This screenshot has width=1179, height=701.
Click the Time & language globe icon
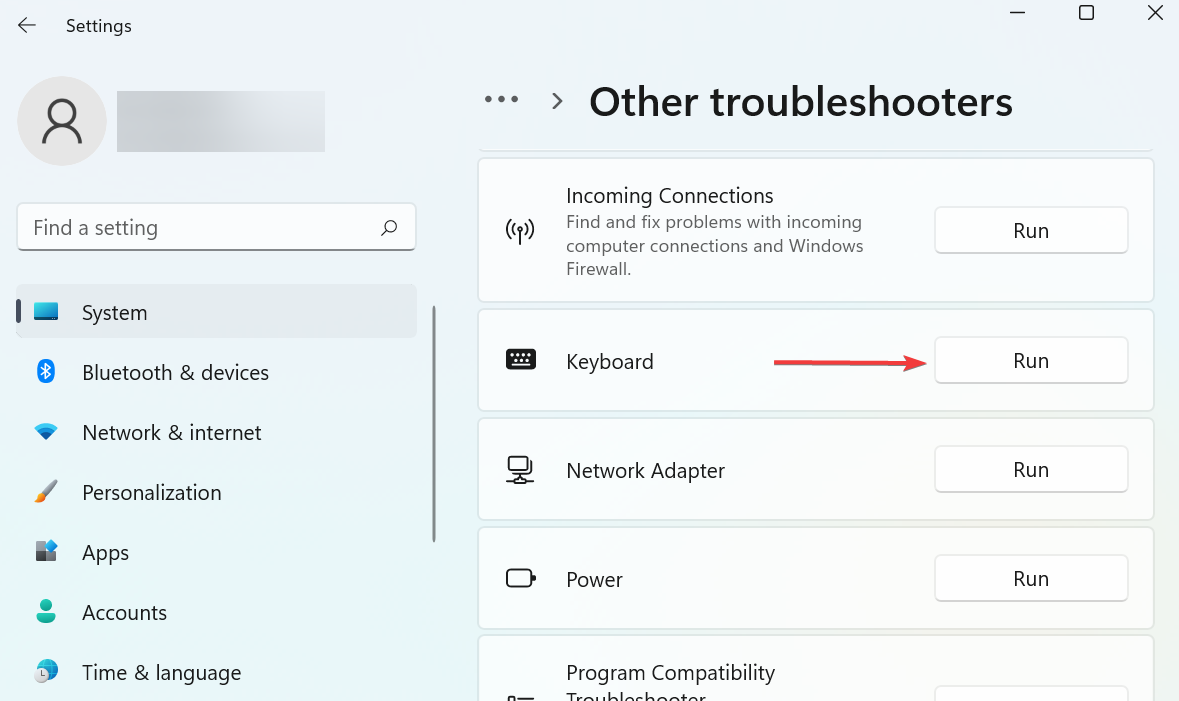[x=46, y=672]
